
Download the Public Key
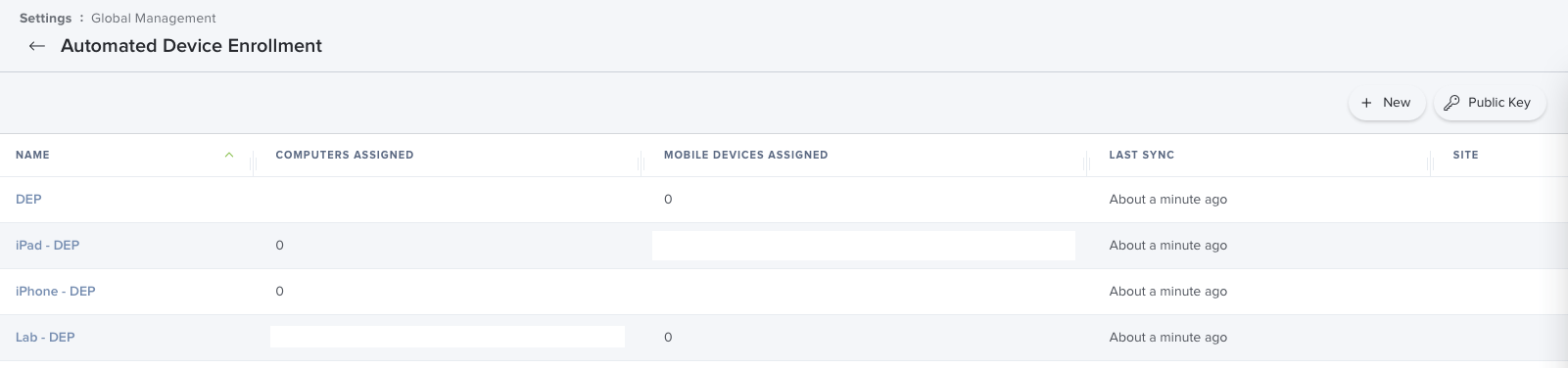click(1490, 103)
